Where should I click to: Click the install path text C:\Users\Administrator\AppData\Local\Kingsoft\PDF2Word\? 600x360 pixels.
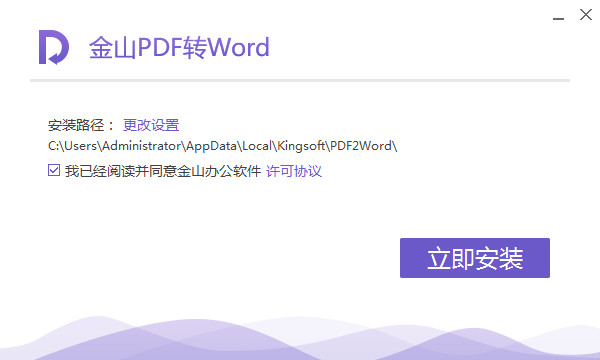point(222,146)
